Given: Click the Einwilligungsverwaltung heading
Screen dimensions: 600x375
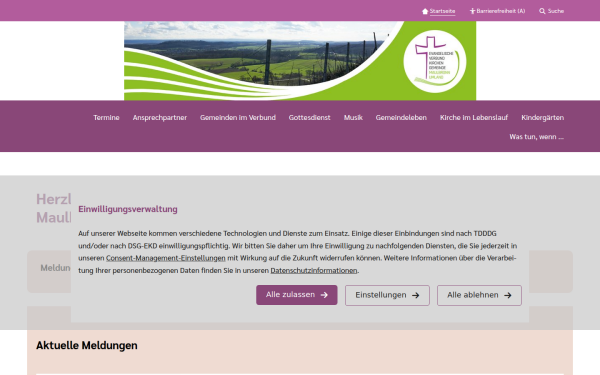Looking at the screenshot, I should [128, 209].
